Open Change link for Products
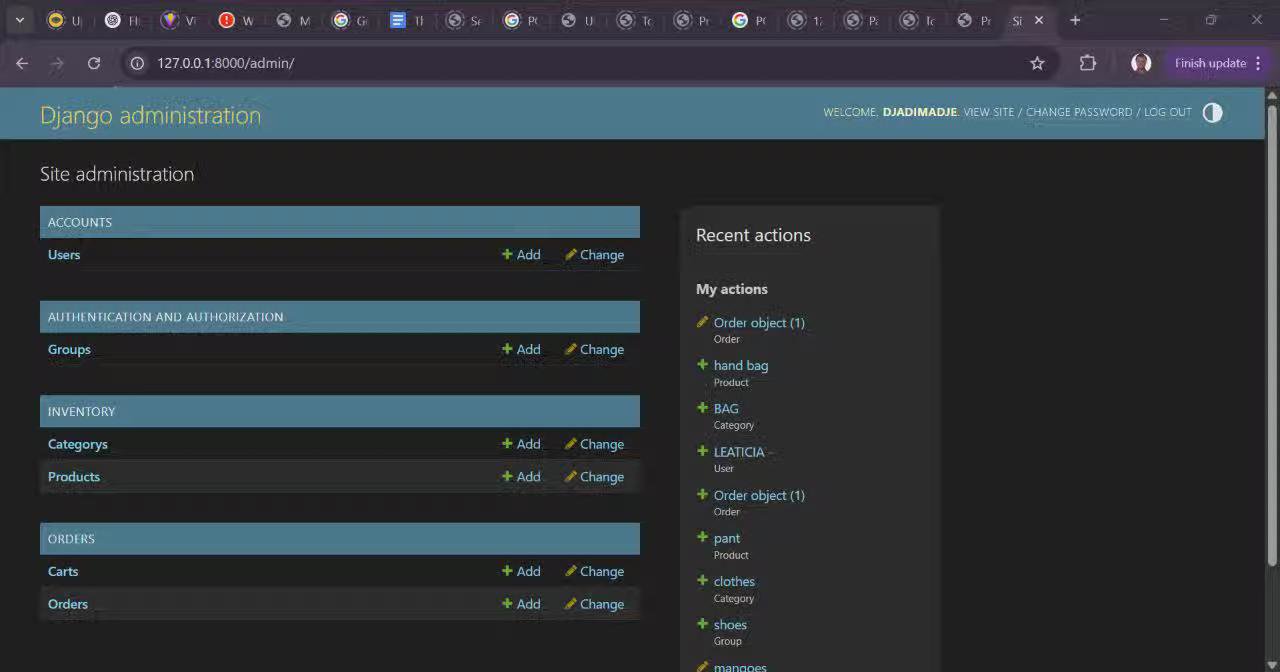1280x672 pixels. 594,477
